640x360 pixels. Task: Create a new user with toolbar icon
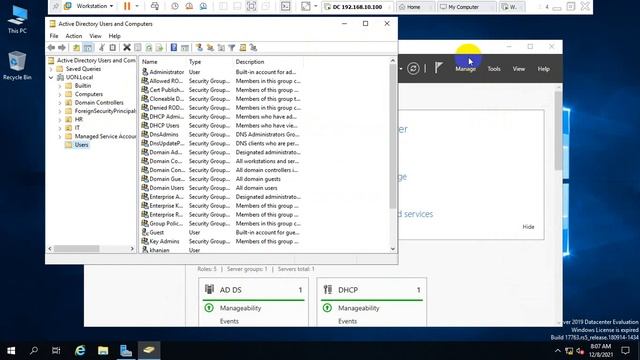(199, 48)
